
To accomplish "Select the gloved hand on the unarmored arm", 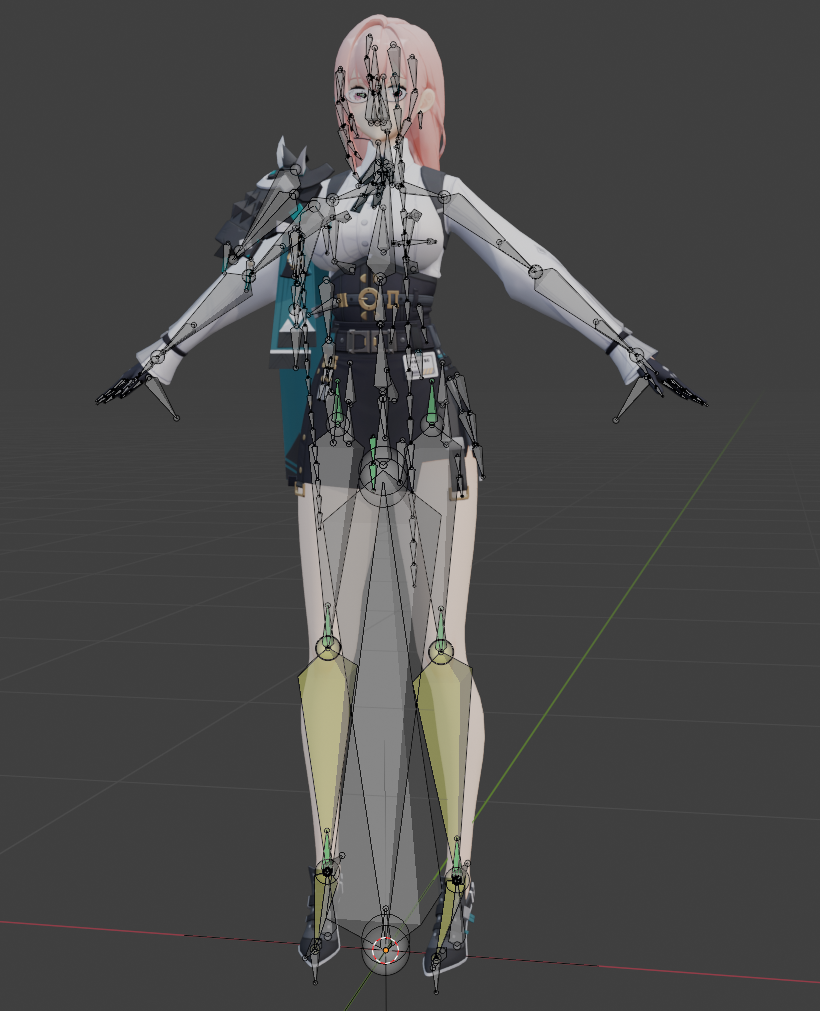I will [x=674, y=380].
